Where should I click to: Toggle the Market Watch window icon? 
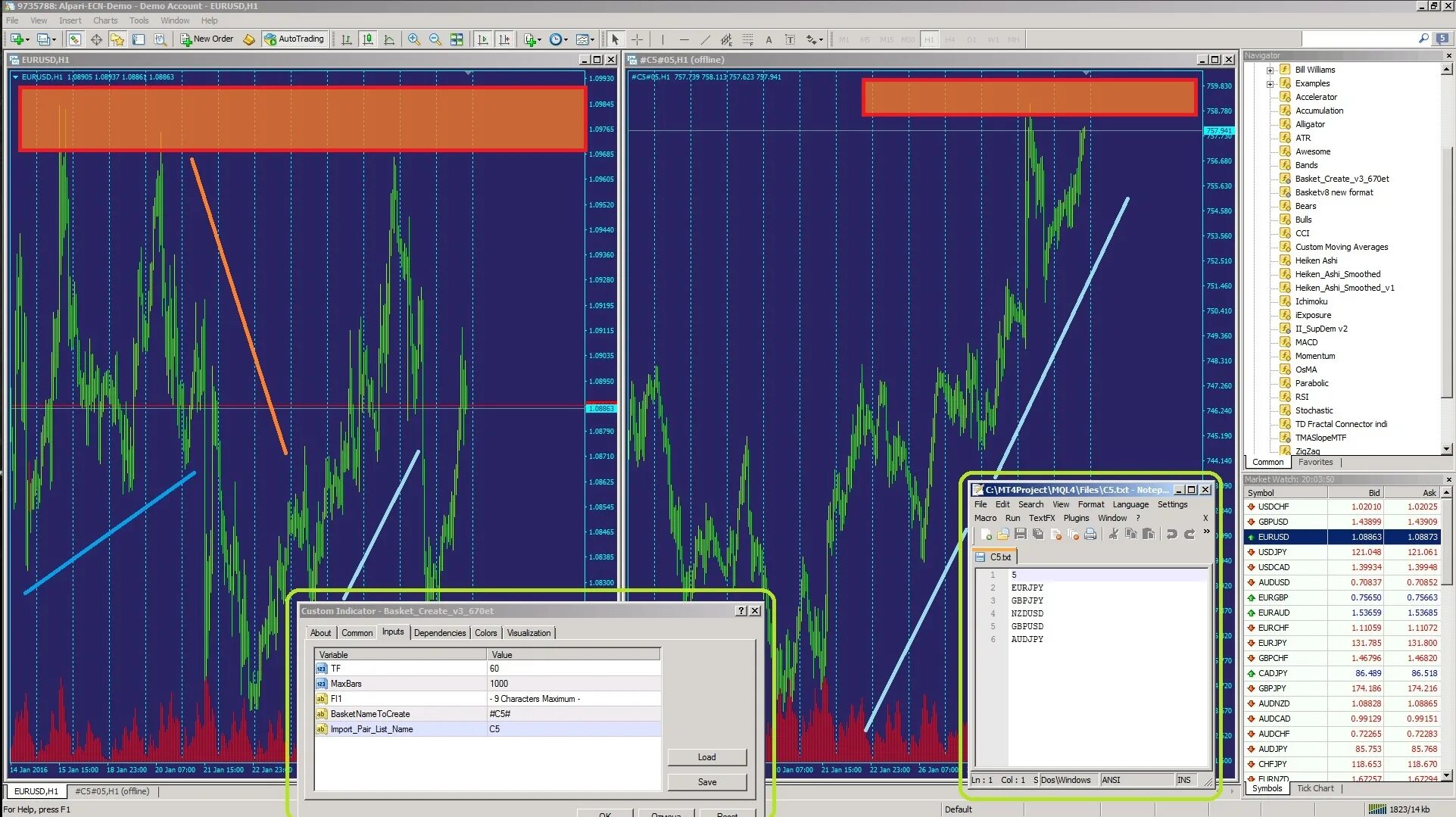pos(74,39)
